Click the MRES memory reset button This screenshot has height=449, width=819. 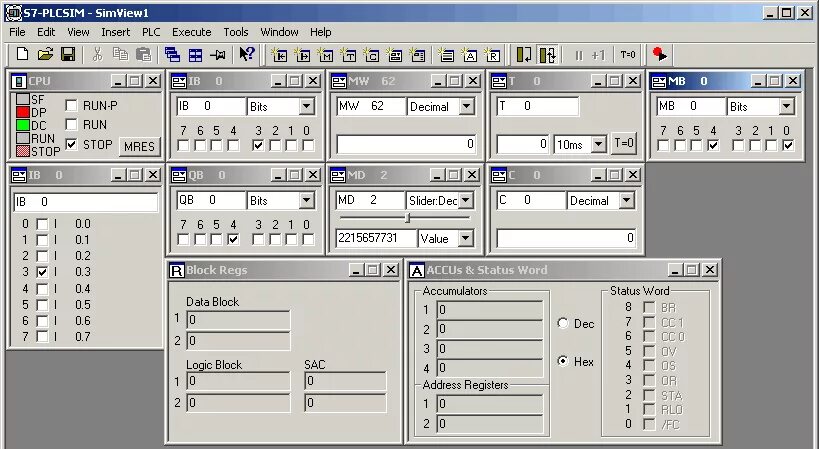[x=139, y=147]
